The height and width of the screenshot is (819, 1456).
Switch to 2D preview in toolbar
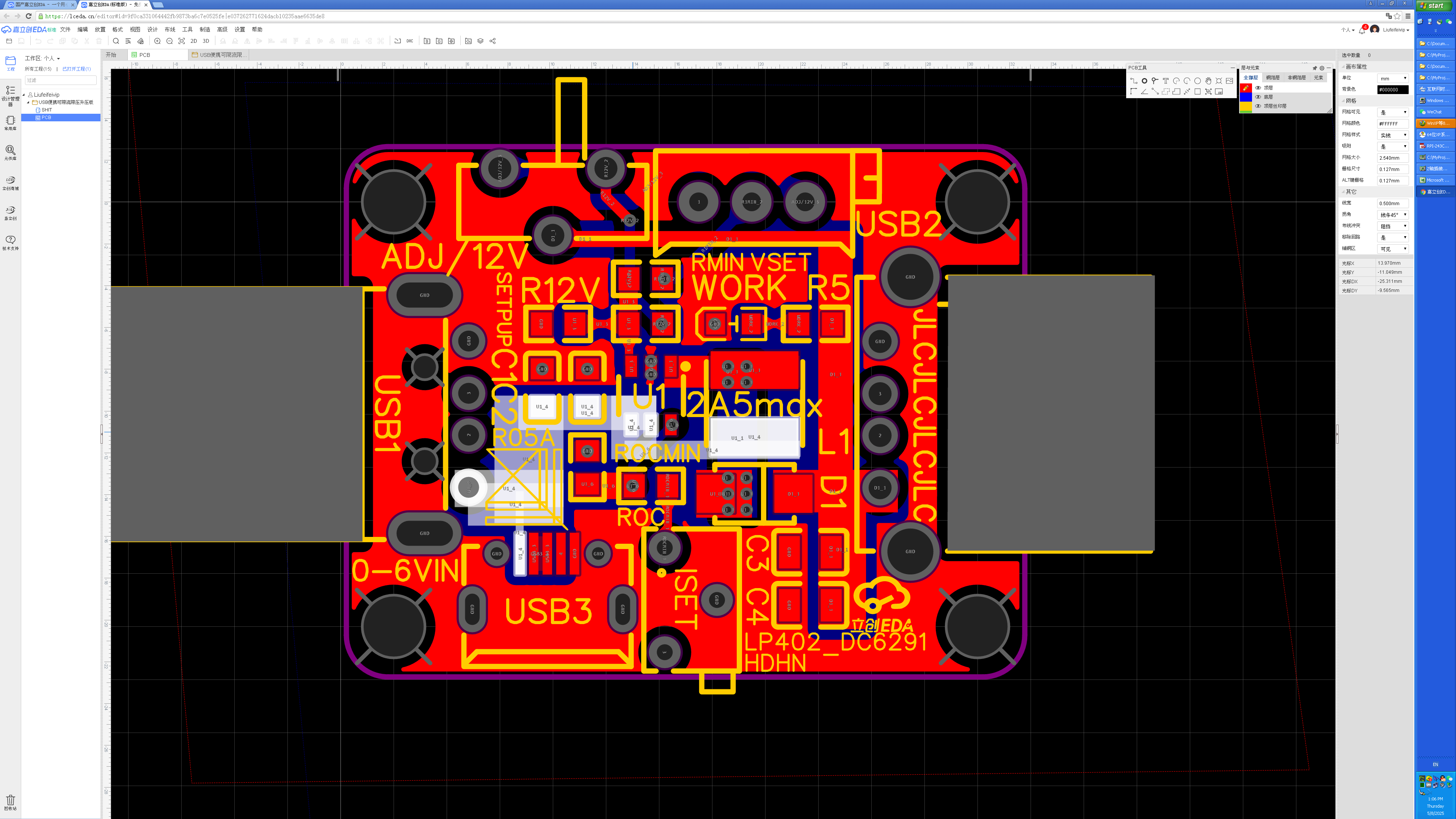tap(194, 41)
